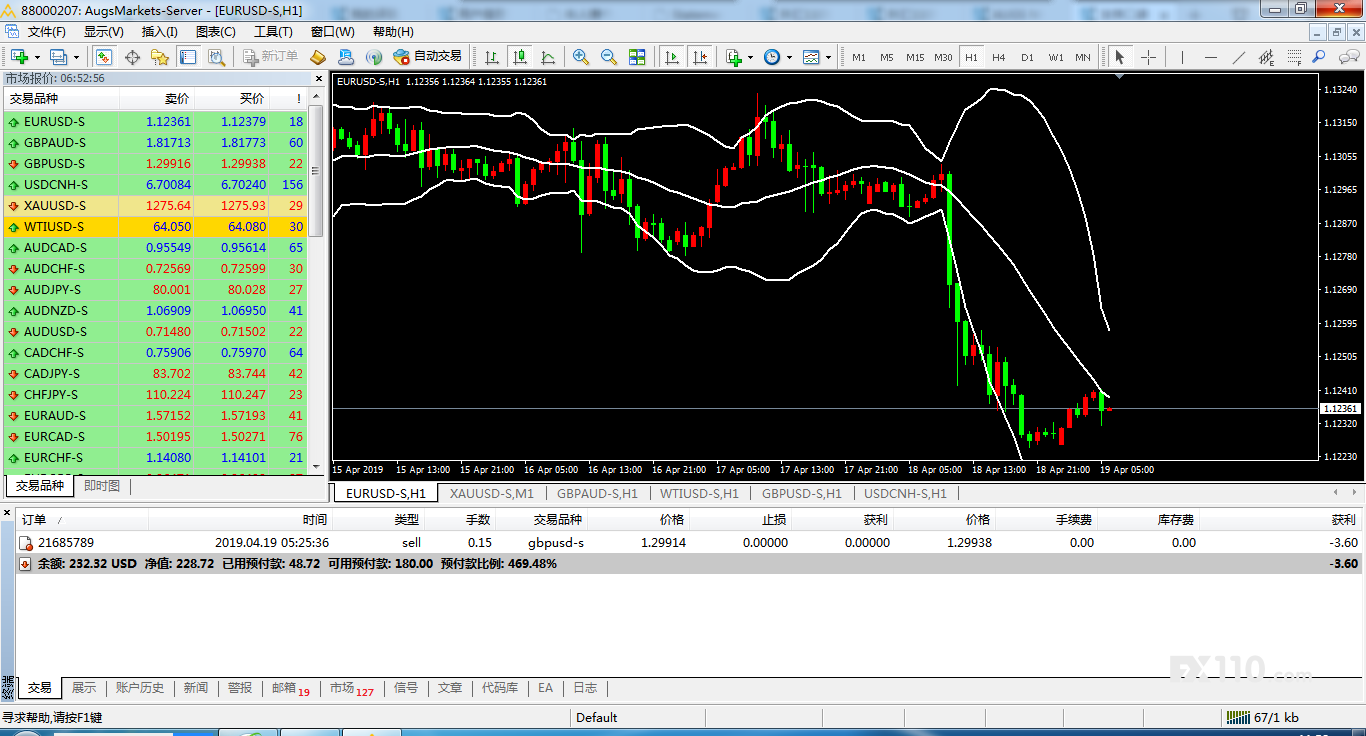Expand the New Chart dropdown arrow
1366x736 pixels.
click(35, 57)
